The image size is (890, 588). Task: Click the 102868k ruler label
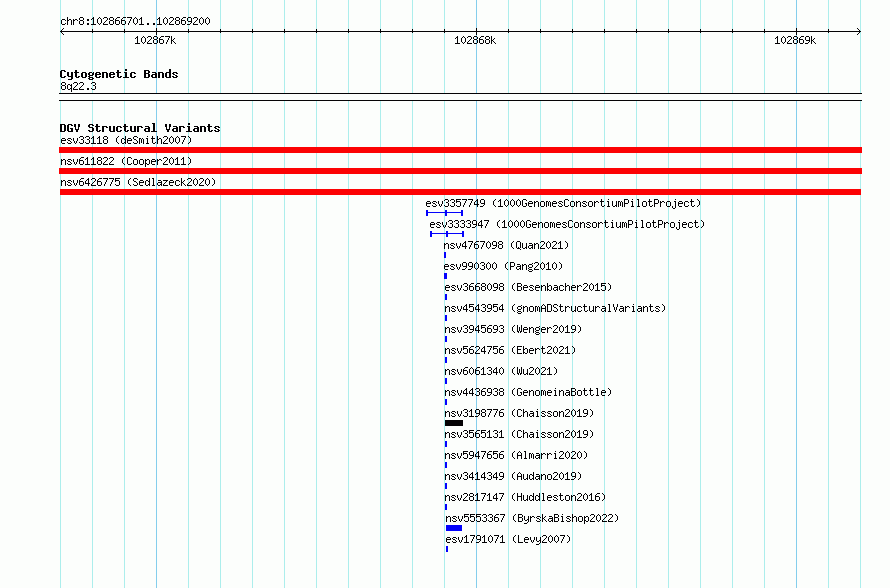click(x=475, y=40)
